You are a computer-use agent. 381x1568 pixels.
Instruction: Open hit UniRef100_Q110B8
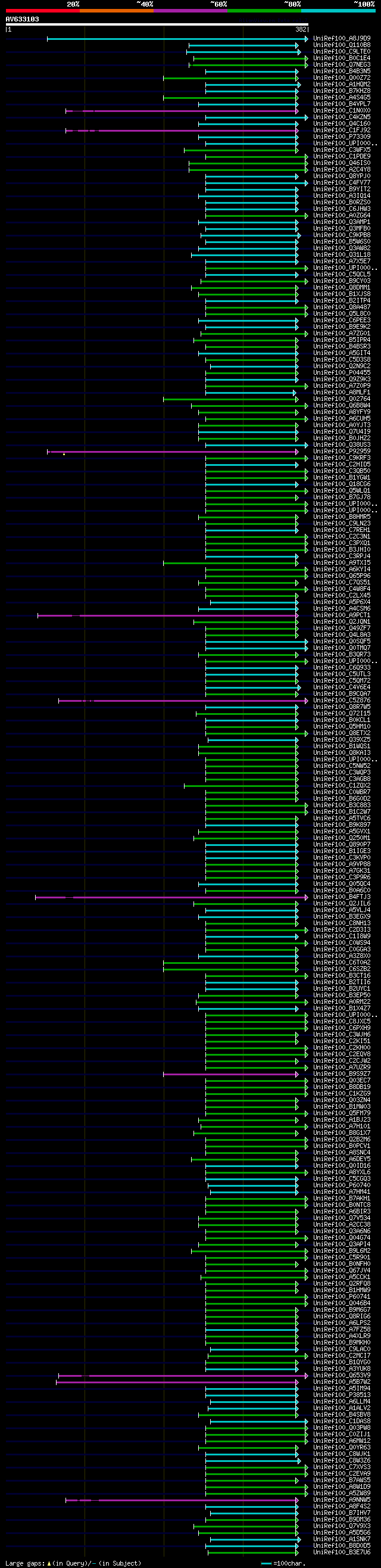click(x=342, y=46)
